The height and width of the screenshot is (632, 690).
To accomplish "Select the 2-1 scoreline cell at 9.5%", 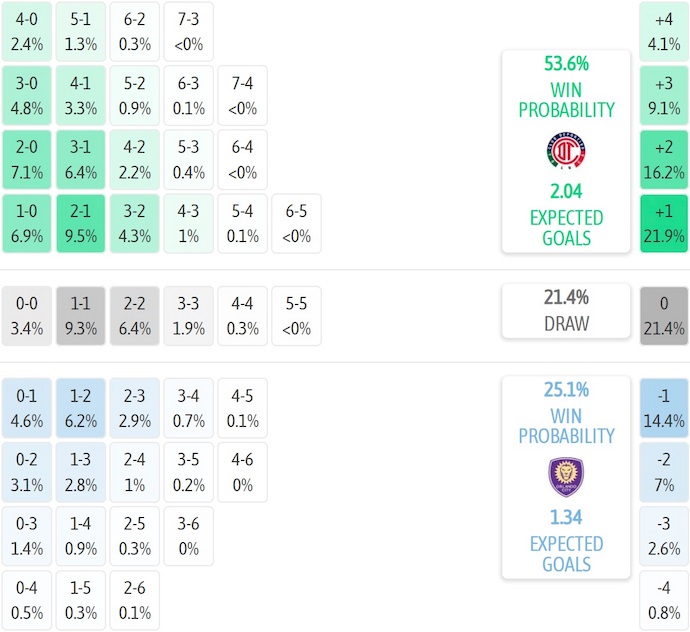I will point(81,224).
